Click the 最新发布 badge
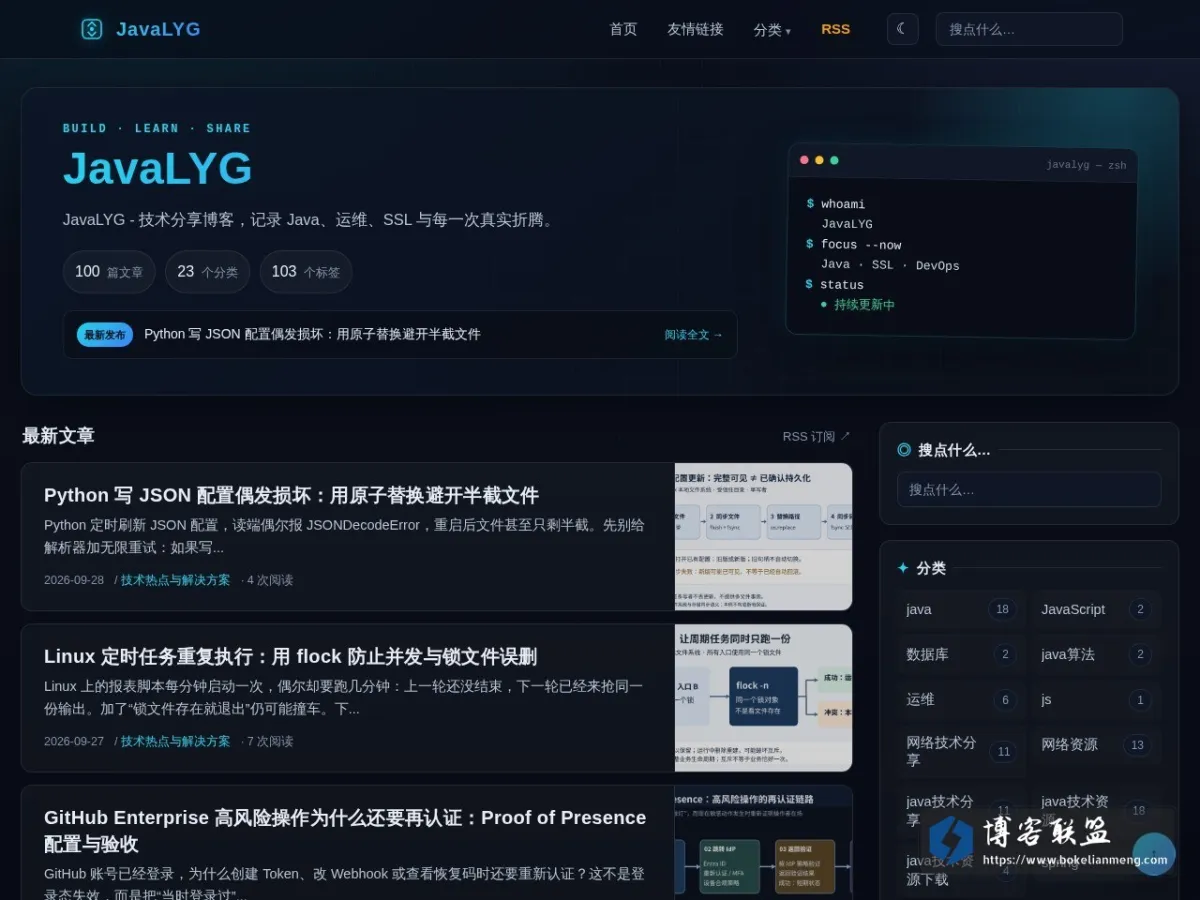 click(x=105, y=335)
